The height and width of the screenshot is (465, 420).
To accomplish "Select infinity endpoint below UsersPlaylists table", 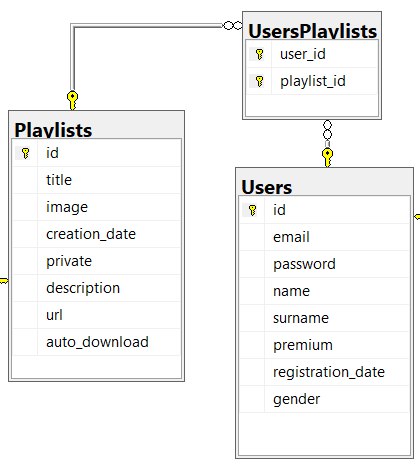I will pyautogui.click(x=328, y=130).
